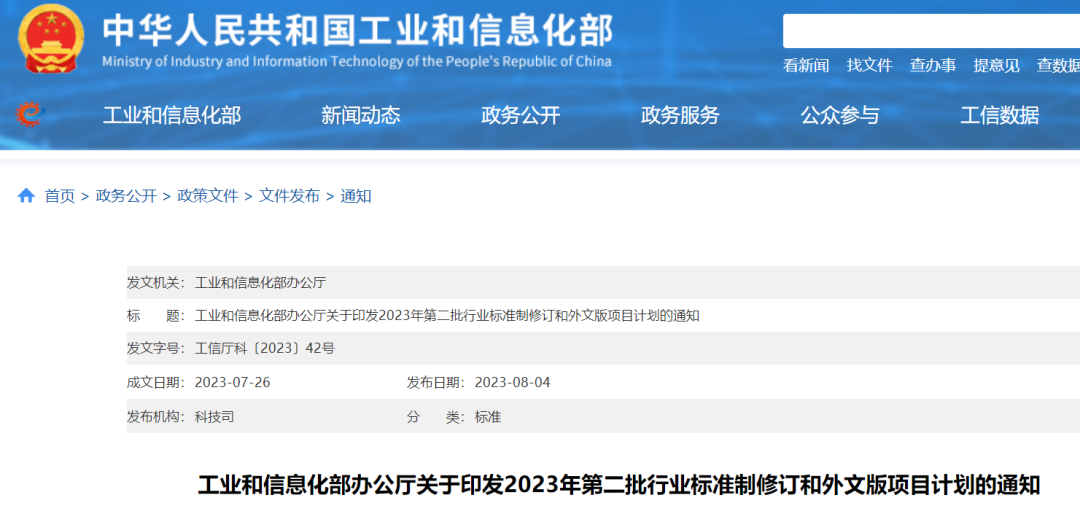The width and height of the screenshot is (1080, 514).
Task: Select 政务服务 in the navigation bar
Action: [x=680, y=115]
